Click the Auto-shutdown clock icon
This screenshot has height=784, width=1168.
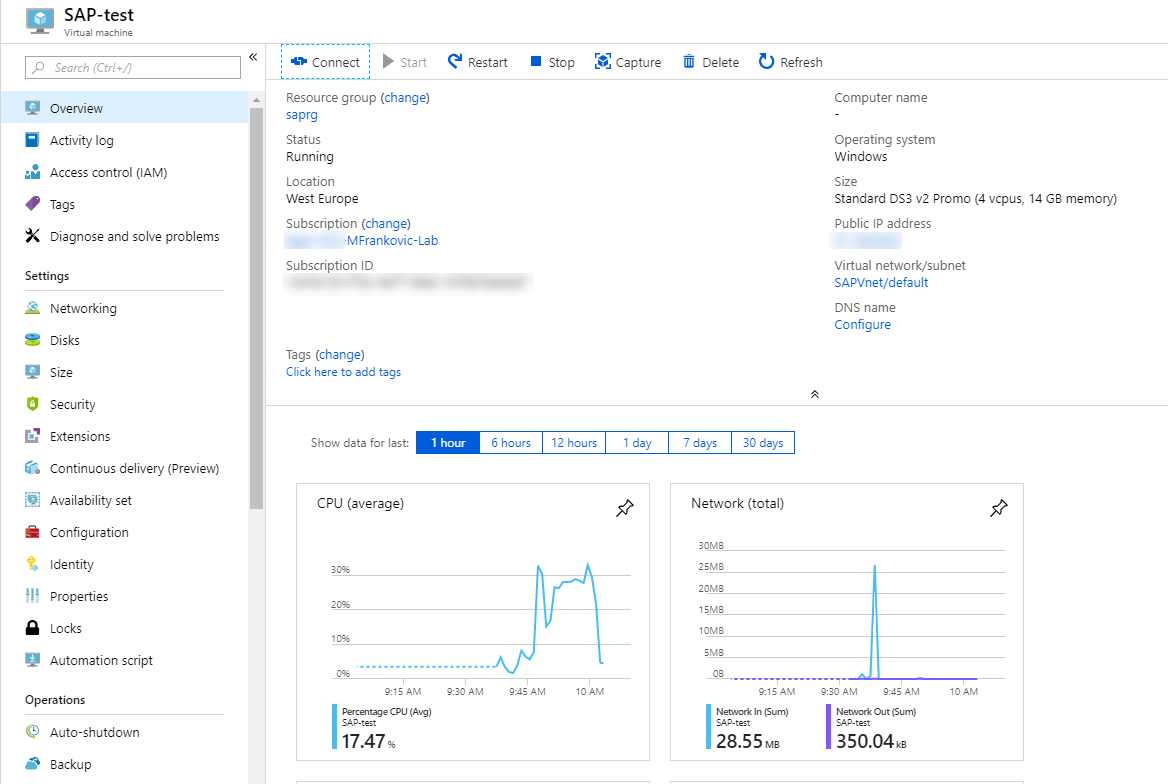click(32, 731)
